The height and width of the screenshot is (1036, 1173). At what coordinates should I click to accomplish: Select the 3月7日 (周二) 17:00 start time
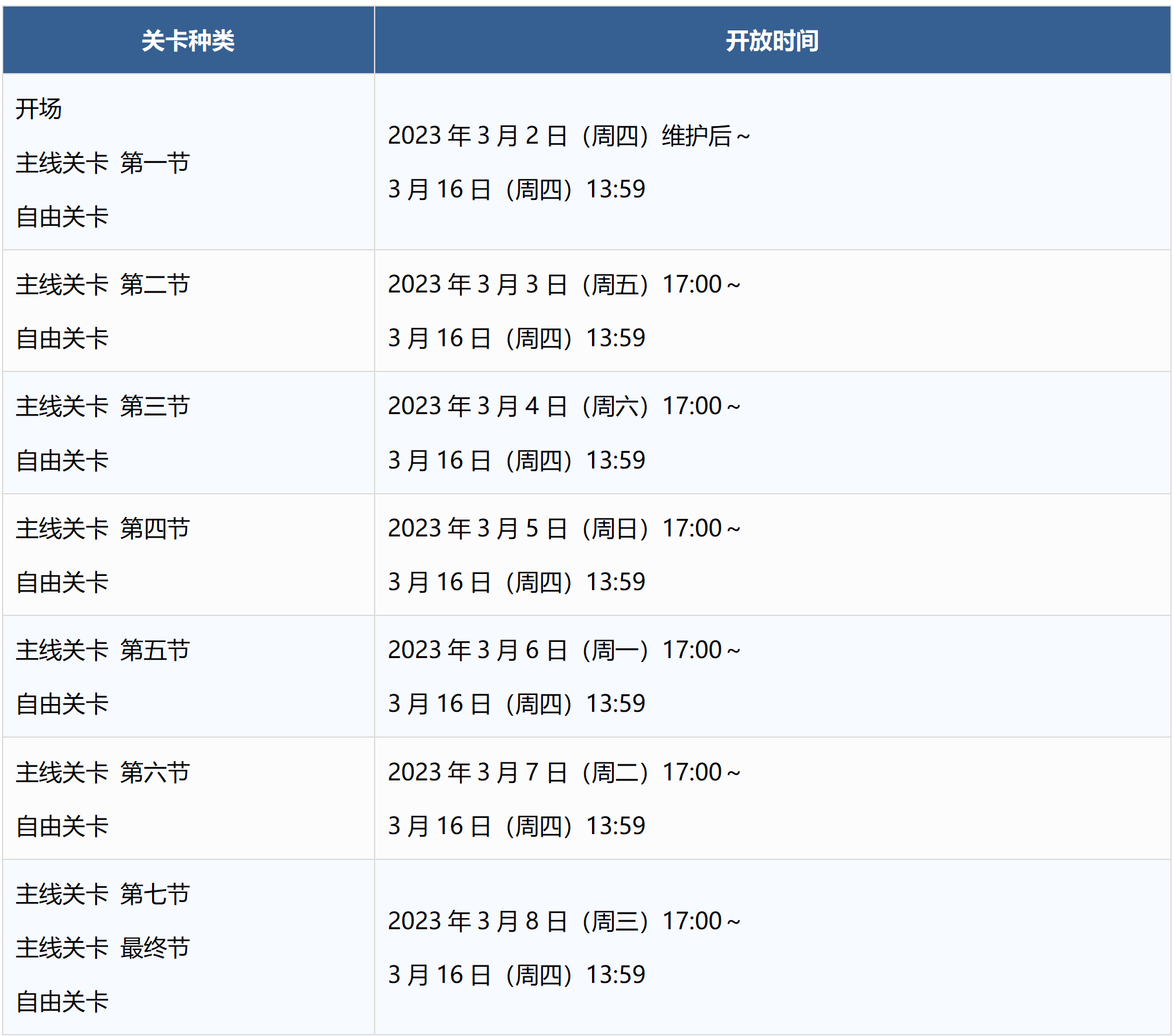click(x=564, y=772)
